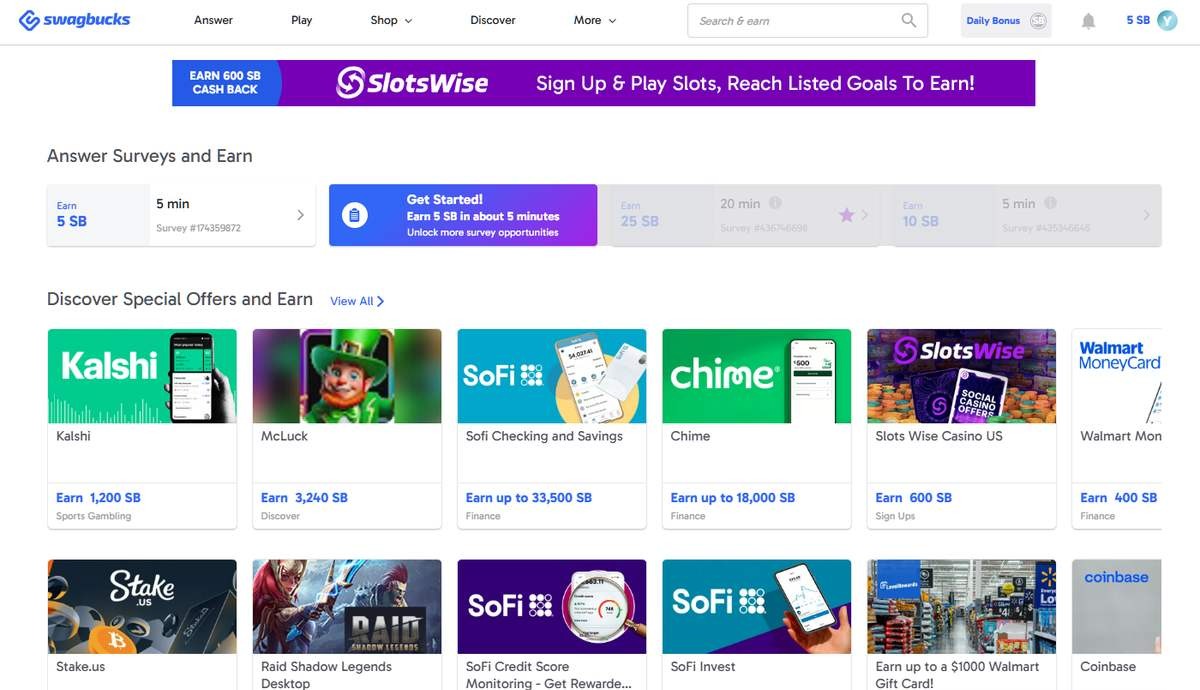Image resolution: width=1200 pixels, height=690 pixels.
Task: Open the SoFi Checking and Savings thumbnail
Action: tap(552, 376)
